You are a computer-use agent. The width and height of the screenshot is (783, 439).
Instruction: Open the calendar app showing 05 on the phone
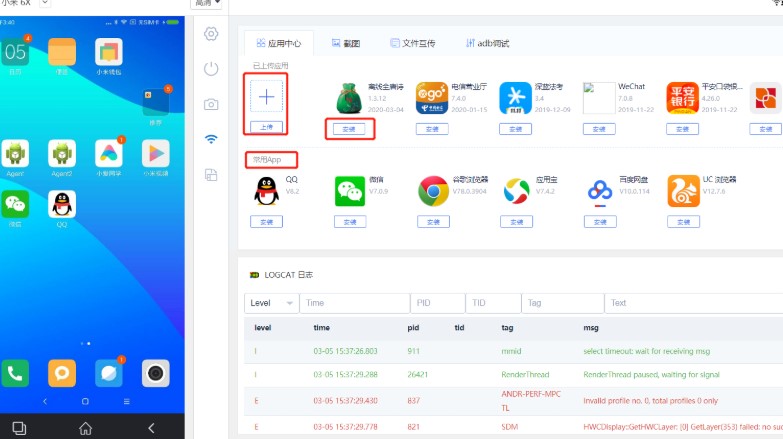tap(15, 52)
